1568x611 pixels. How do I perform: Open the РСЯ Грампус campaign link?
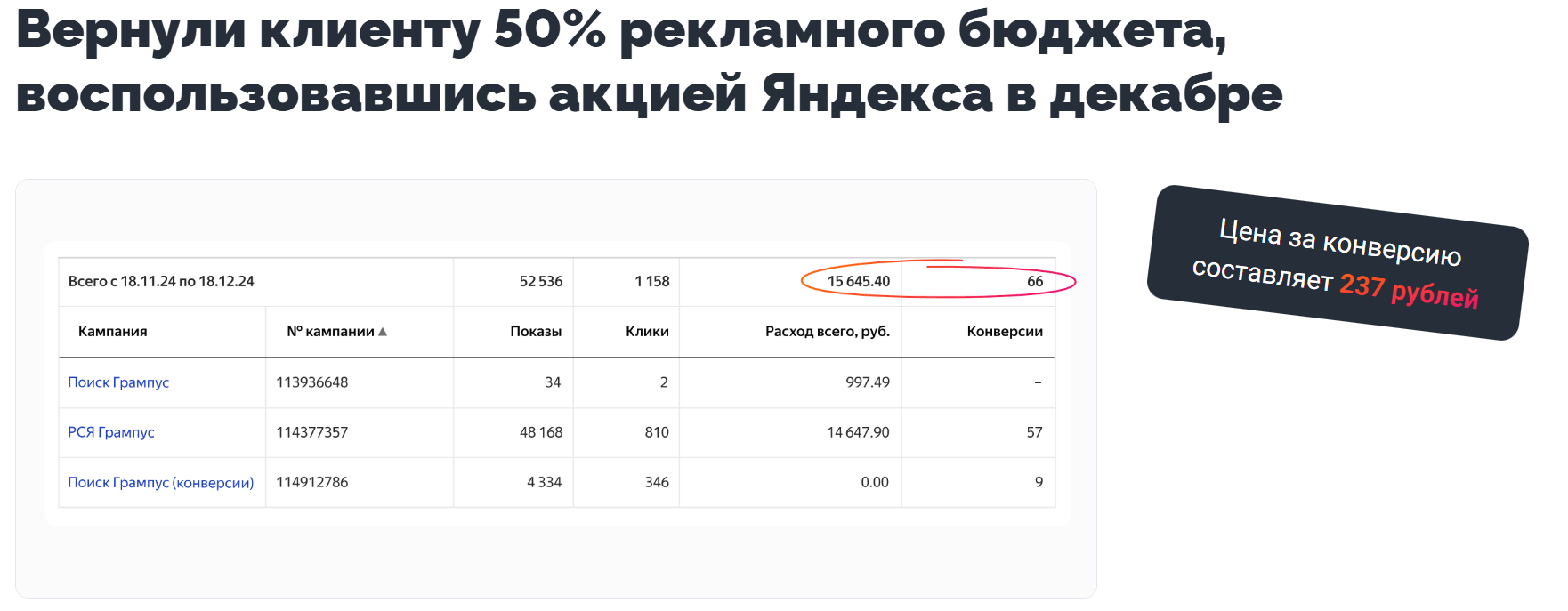111,432
